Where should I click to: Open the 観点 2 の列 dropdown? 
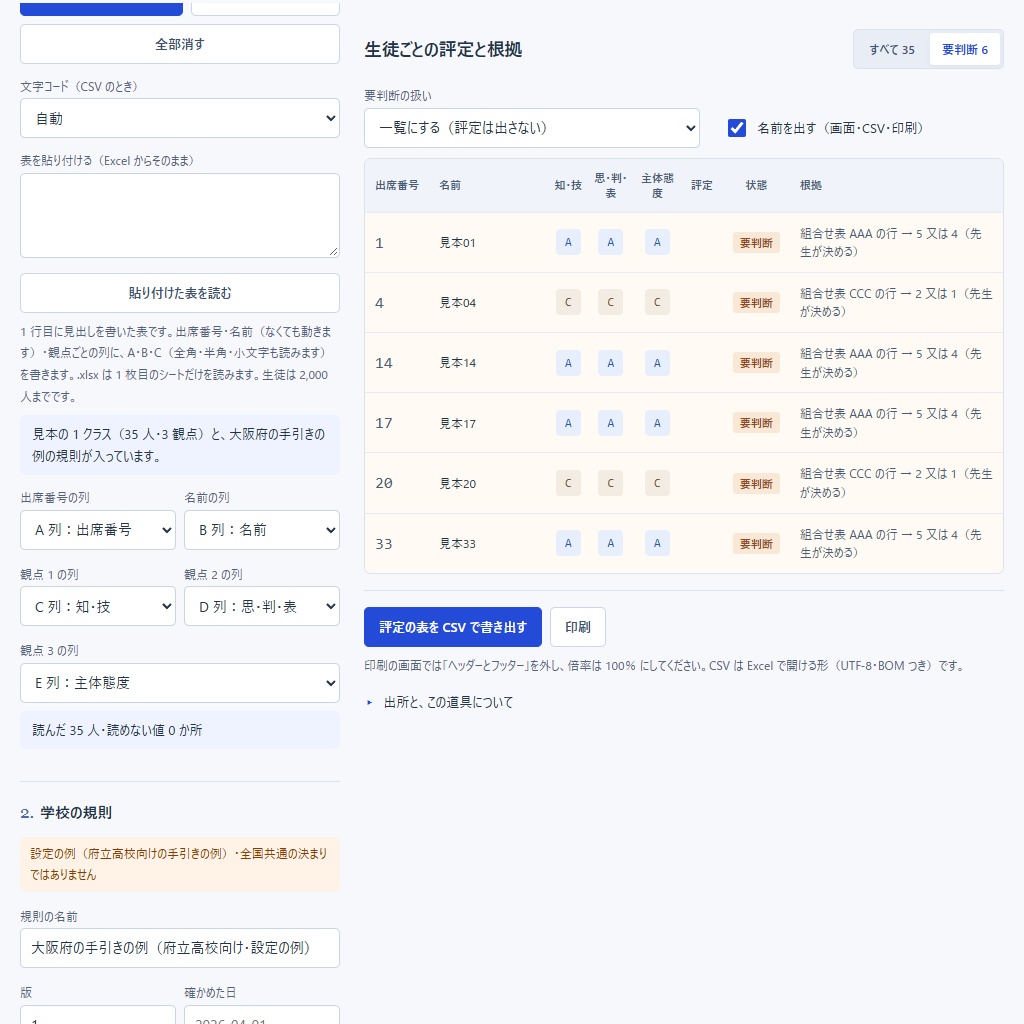pyautogui.click(x=262, y=606)
